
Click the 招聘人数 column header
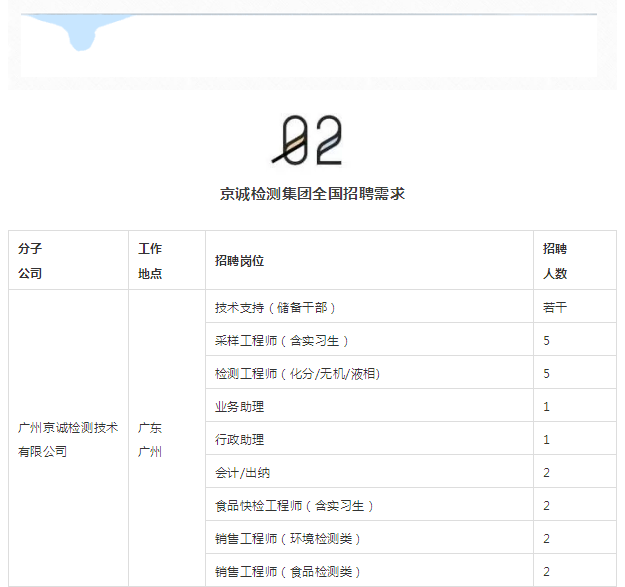coord(555,261)
